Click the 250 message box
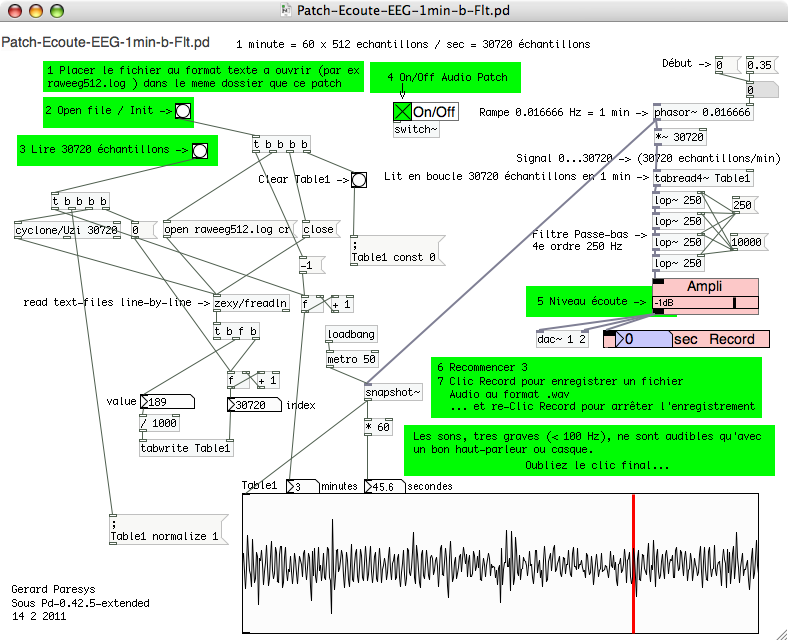Viewport: 788px width, 641px height. [745, 205]
